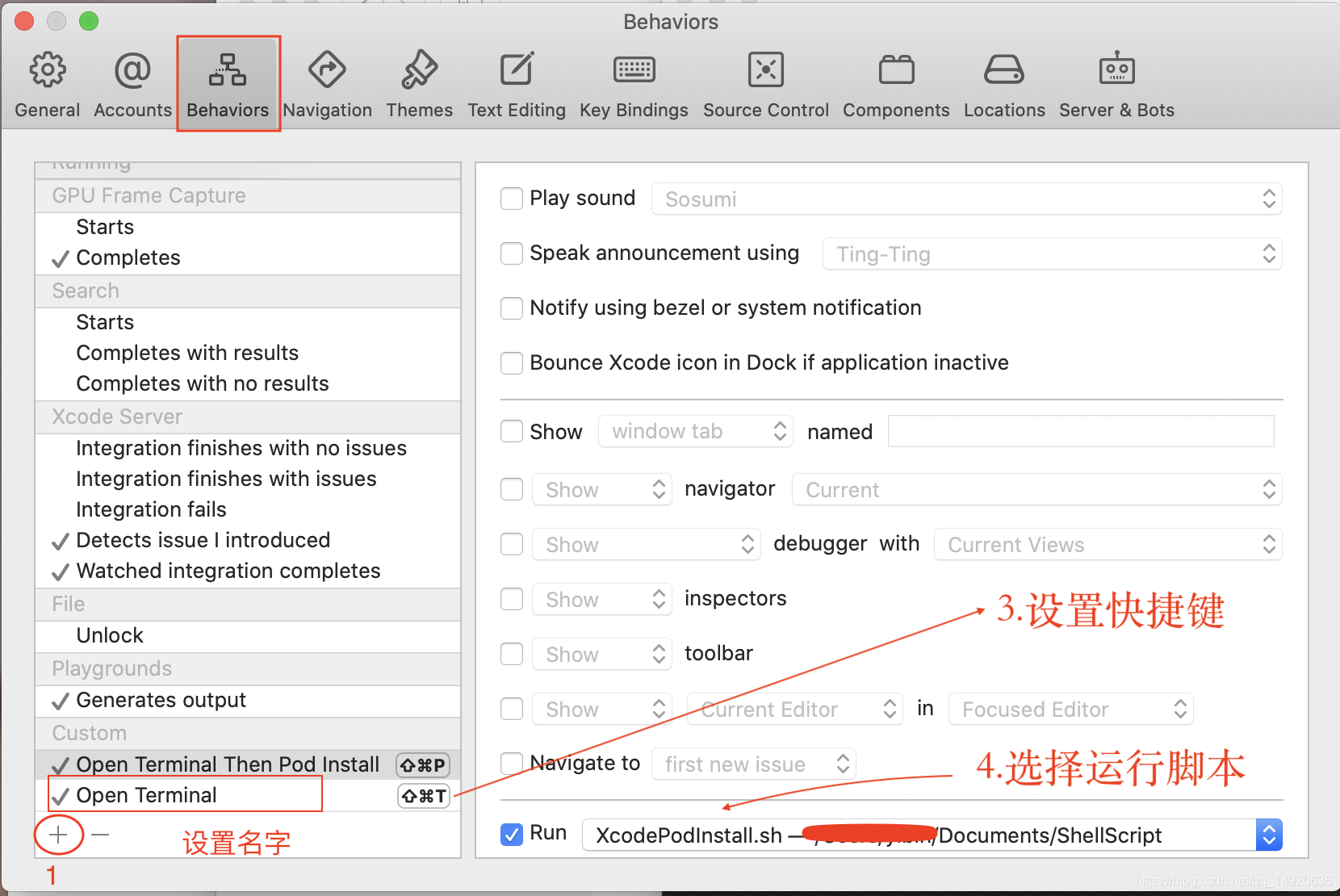Enable the Play sound checkbox

(512, 199)
